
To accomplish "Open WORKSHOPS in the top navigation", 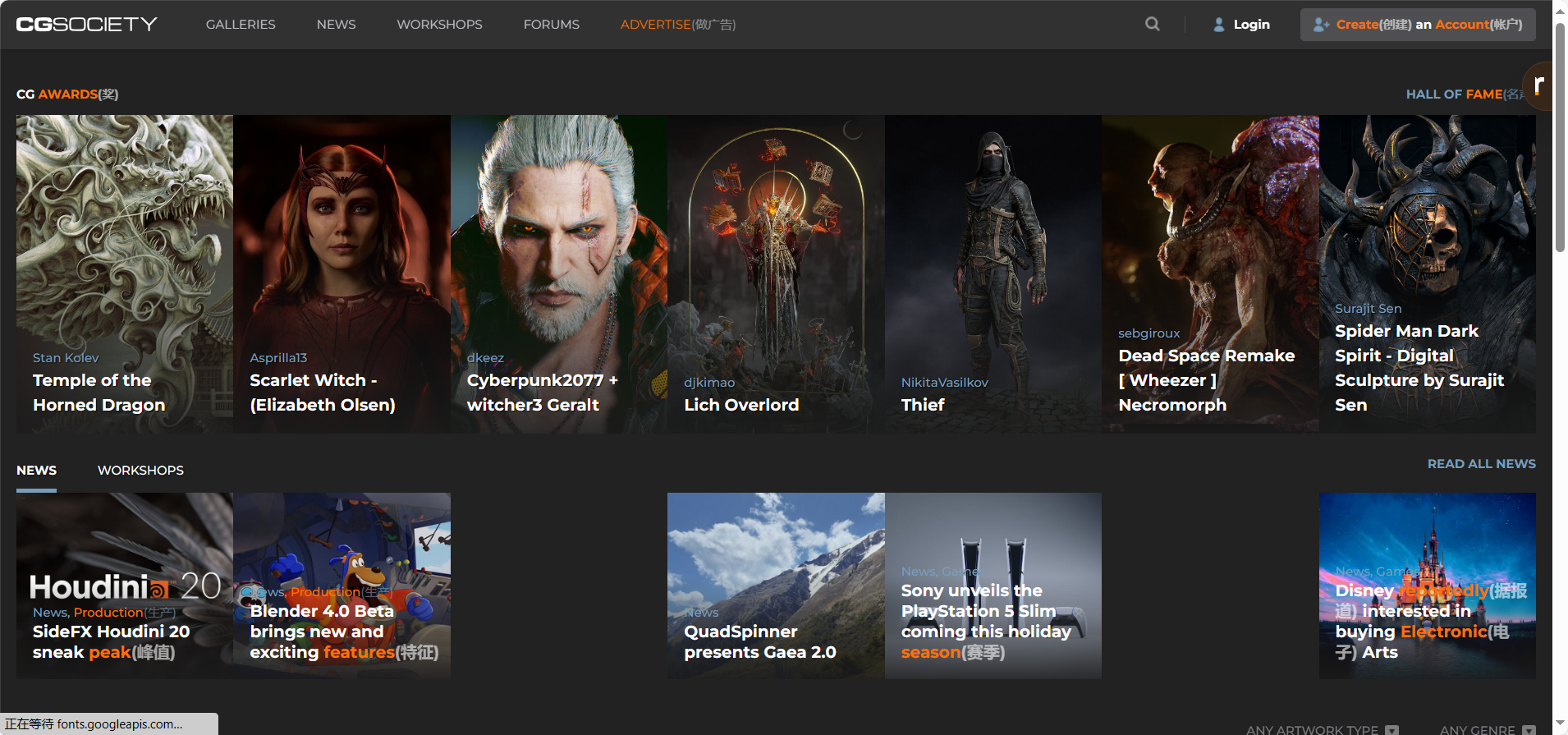I will point(440,25).
